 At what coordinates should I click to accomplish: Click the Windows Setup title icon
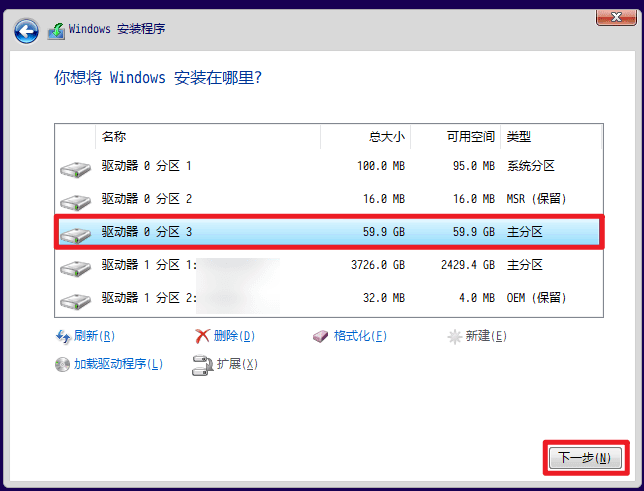pyautogui.click(x=56, y=31)
